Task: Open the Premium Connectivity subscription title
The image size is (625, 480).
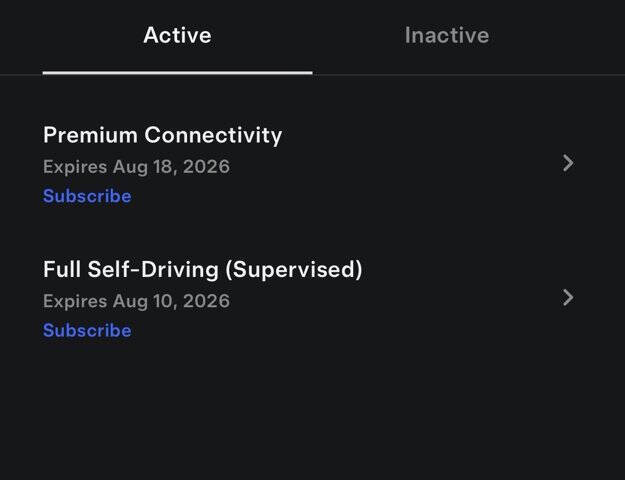Action: [163, 135]
